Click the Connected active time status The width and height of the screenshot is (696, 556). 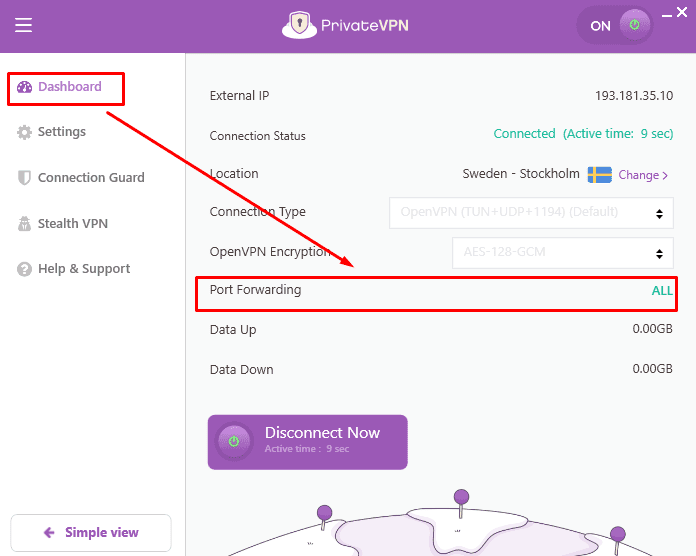583,134
